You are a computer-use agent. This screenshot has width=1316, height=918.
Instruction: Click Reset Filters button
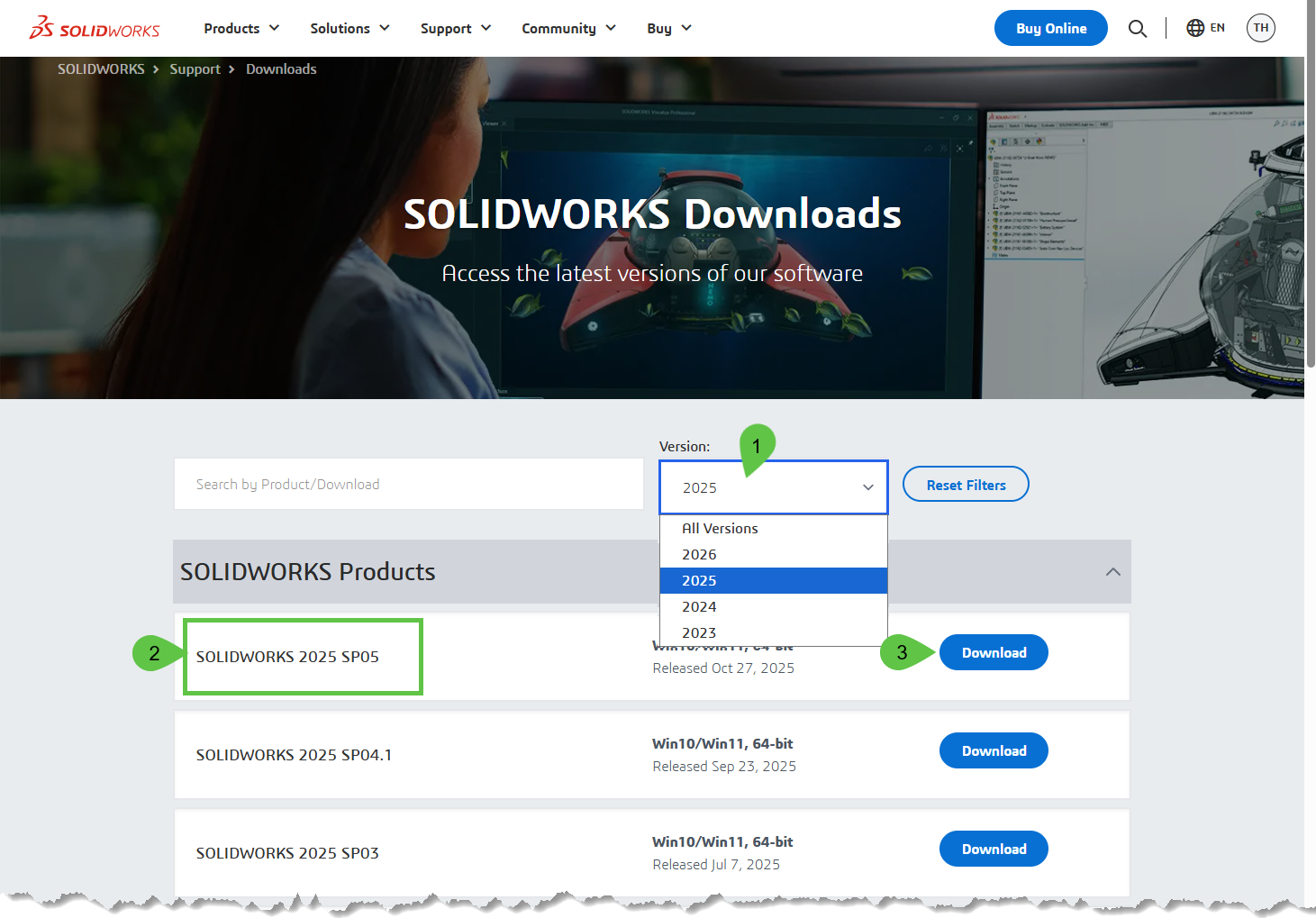click(x=966, y=485)
